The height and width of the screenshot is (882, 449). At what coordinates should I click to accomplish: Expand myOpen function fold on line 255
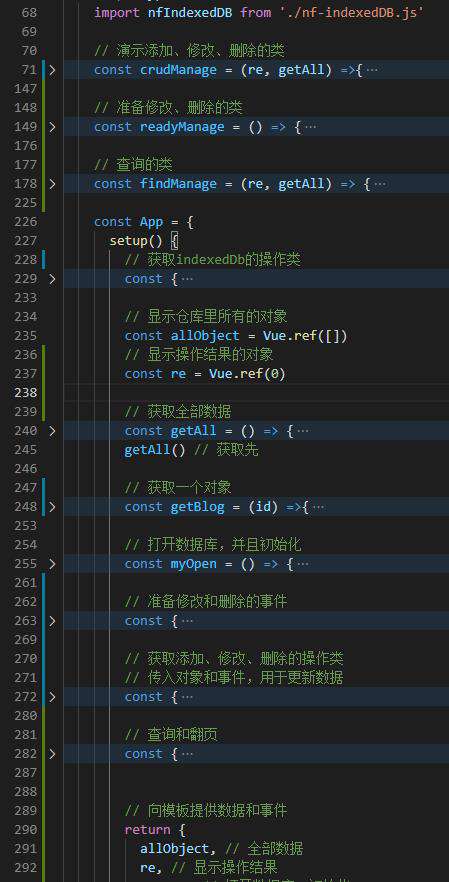(x=52, y=564)
